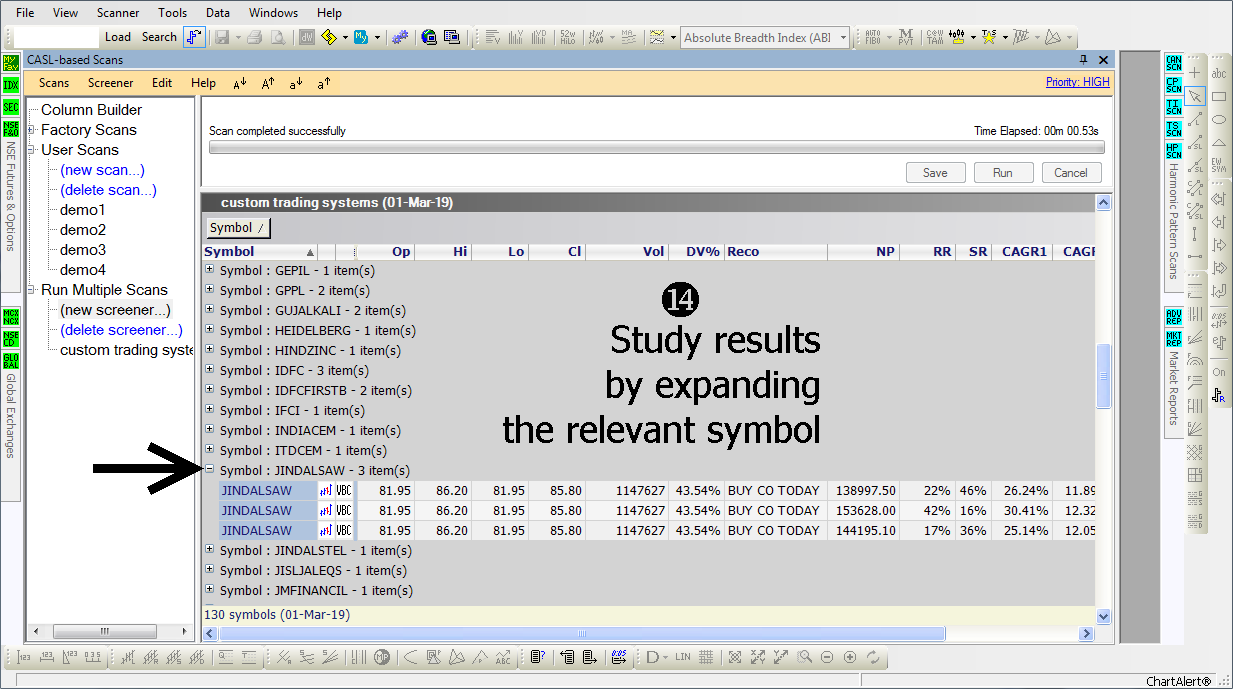
Task: Sort by the DV% column header
Action: coord(696,252)
